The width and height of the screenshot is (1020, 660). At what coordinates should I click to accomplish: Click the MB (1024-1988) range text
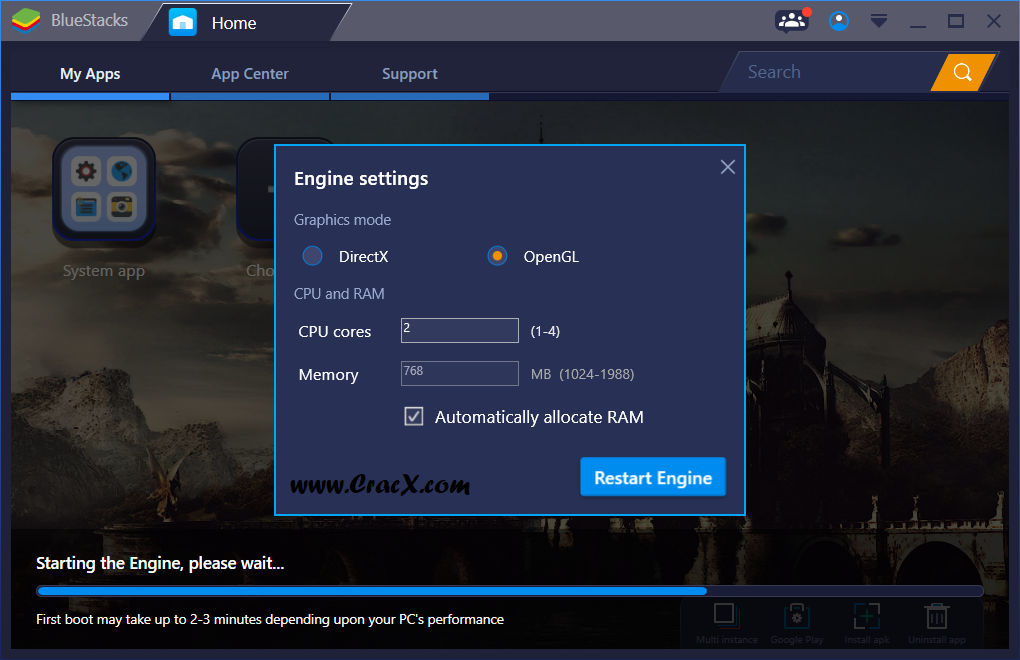point(582,375)
